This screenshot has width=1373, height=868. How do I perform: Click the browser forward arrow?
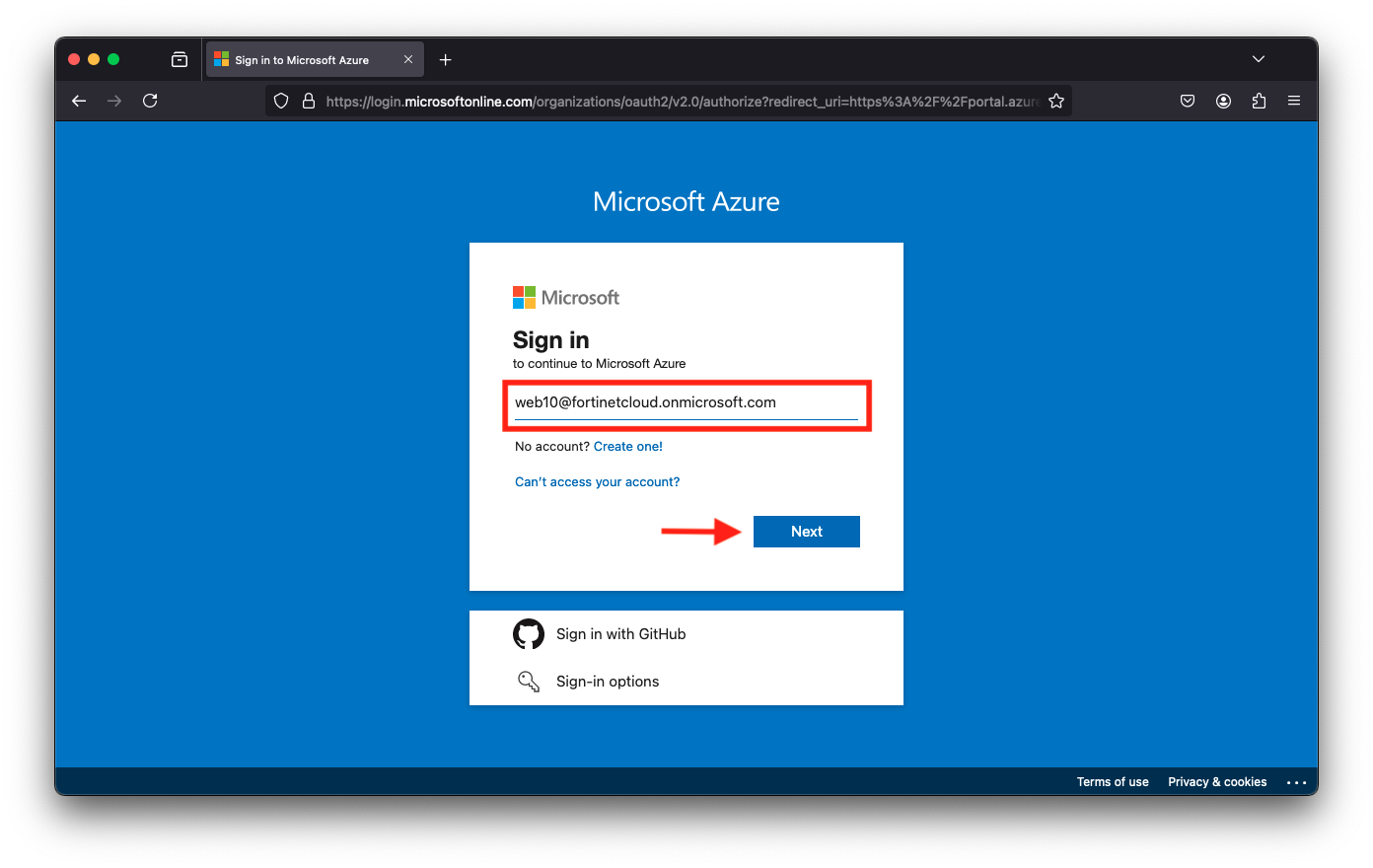pos(114,101)
